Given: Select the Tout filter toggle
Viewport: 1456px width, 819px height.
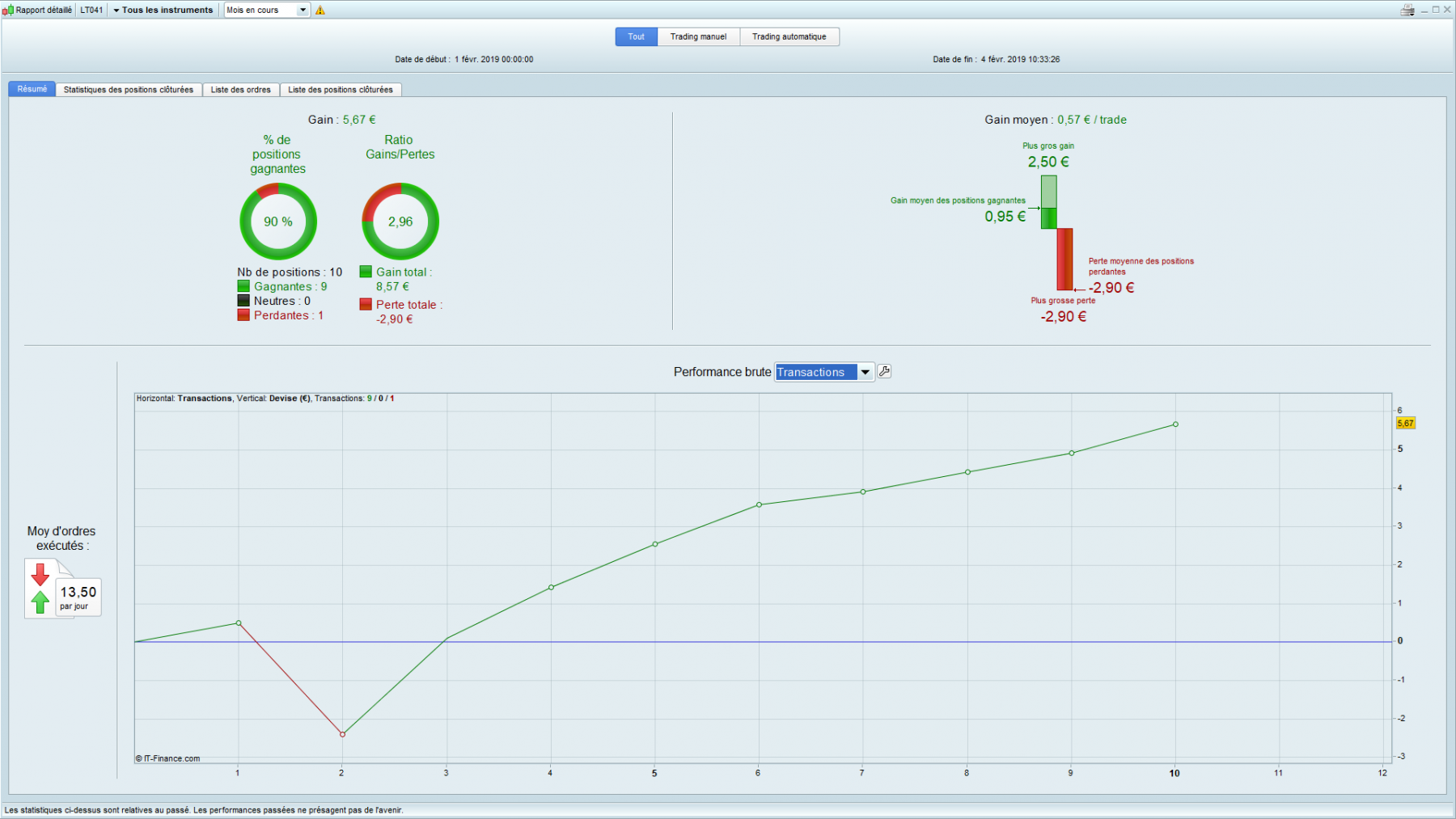Looking at the screenshot, I should tap(637, 36).
